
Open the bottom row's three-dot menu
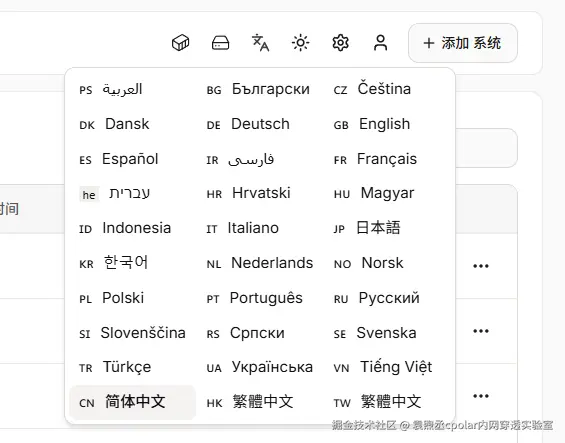481,396
